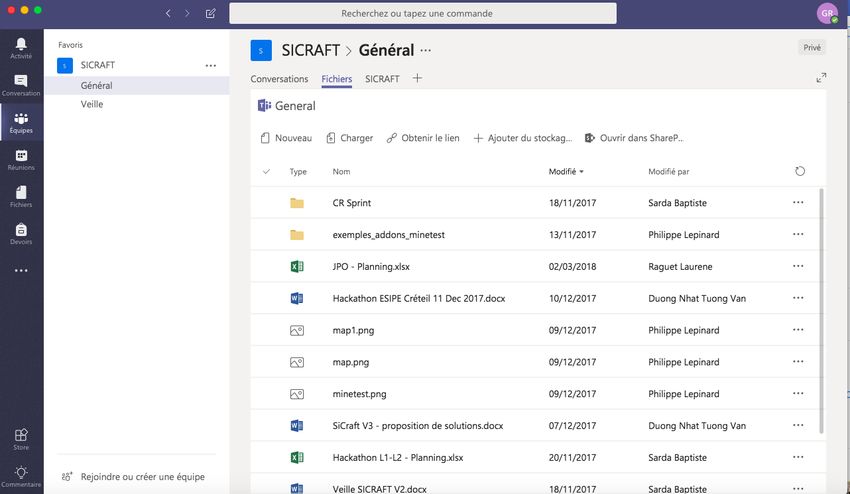The height and width of the screenshot is (494, 850).
Task: Switch to the Fichiers tab
Action: (337, 79)
